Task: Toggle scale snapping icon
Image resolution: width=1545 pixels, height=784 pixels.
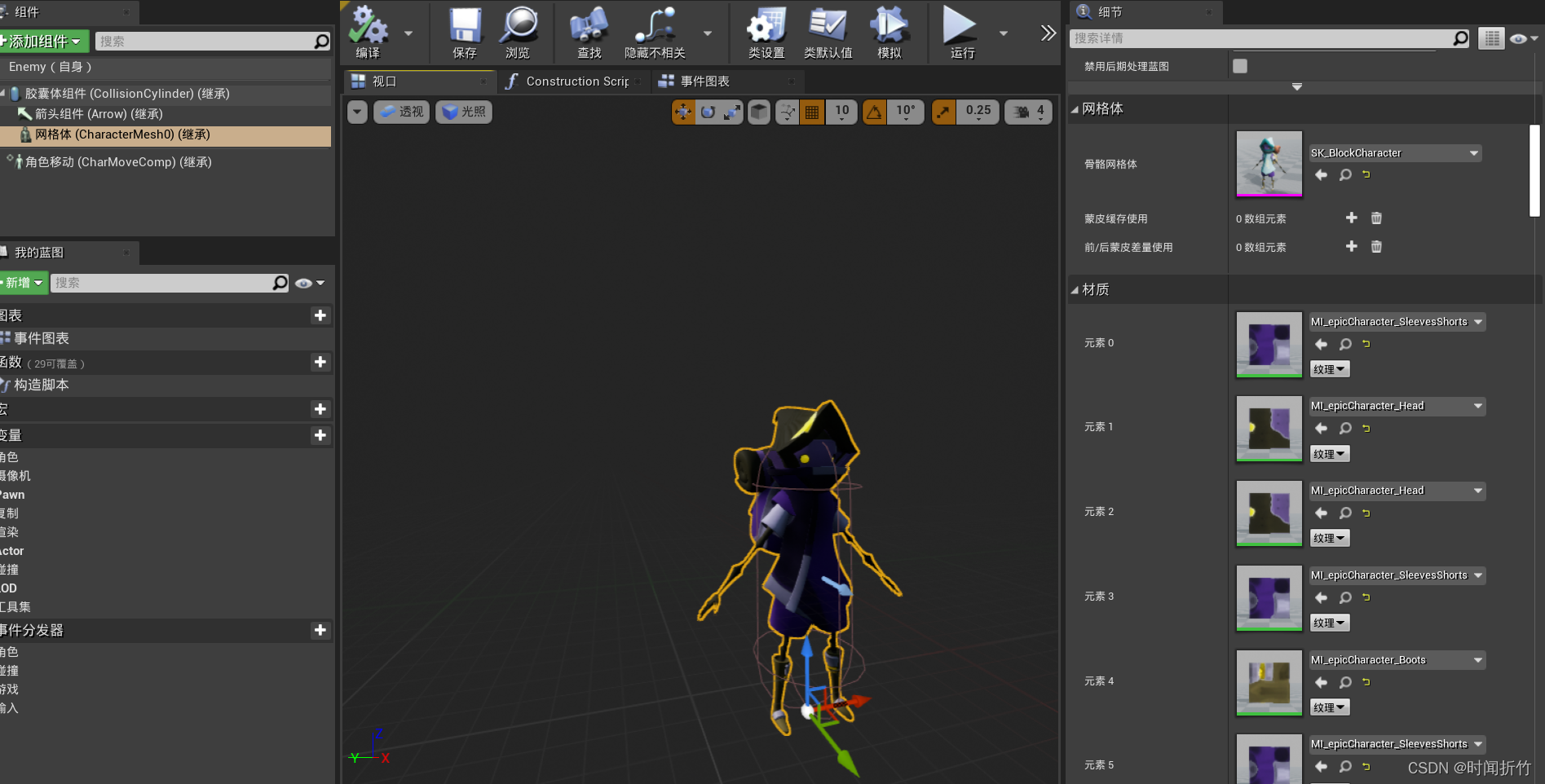Action: pos(943,112)
